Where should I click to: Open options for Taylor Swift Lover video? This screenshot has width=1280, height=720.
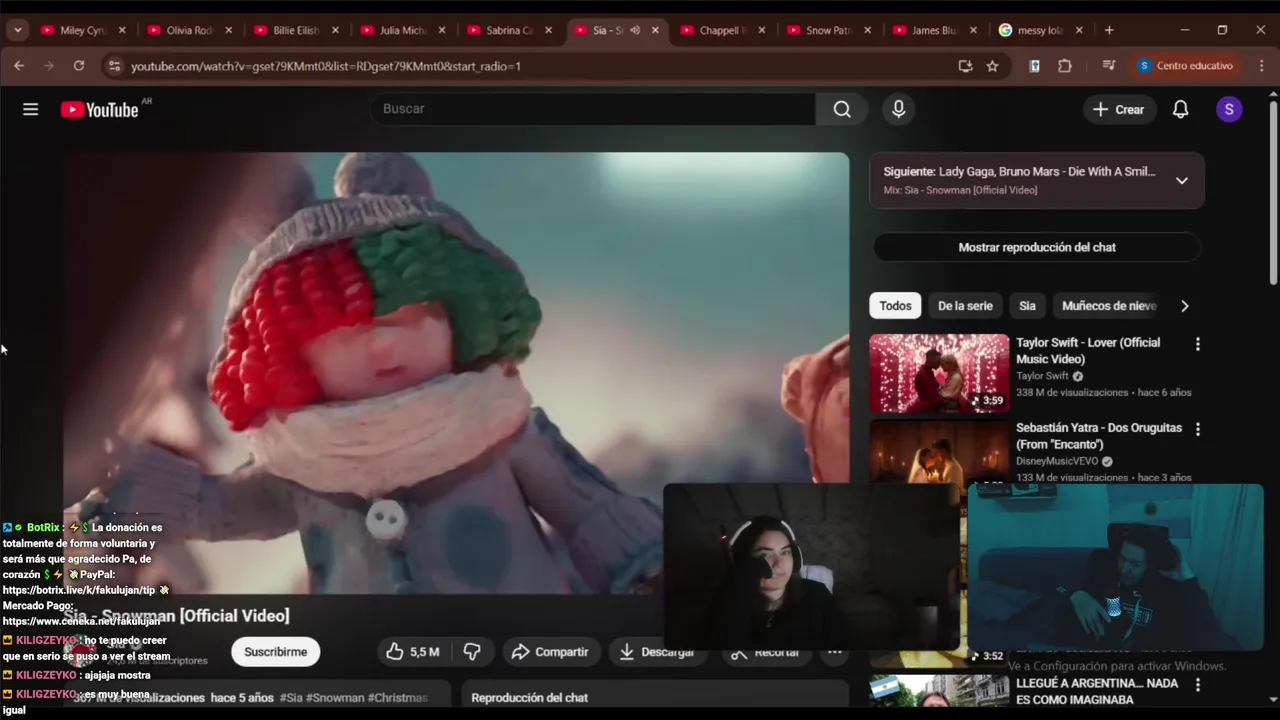tap(1197, 344)
